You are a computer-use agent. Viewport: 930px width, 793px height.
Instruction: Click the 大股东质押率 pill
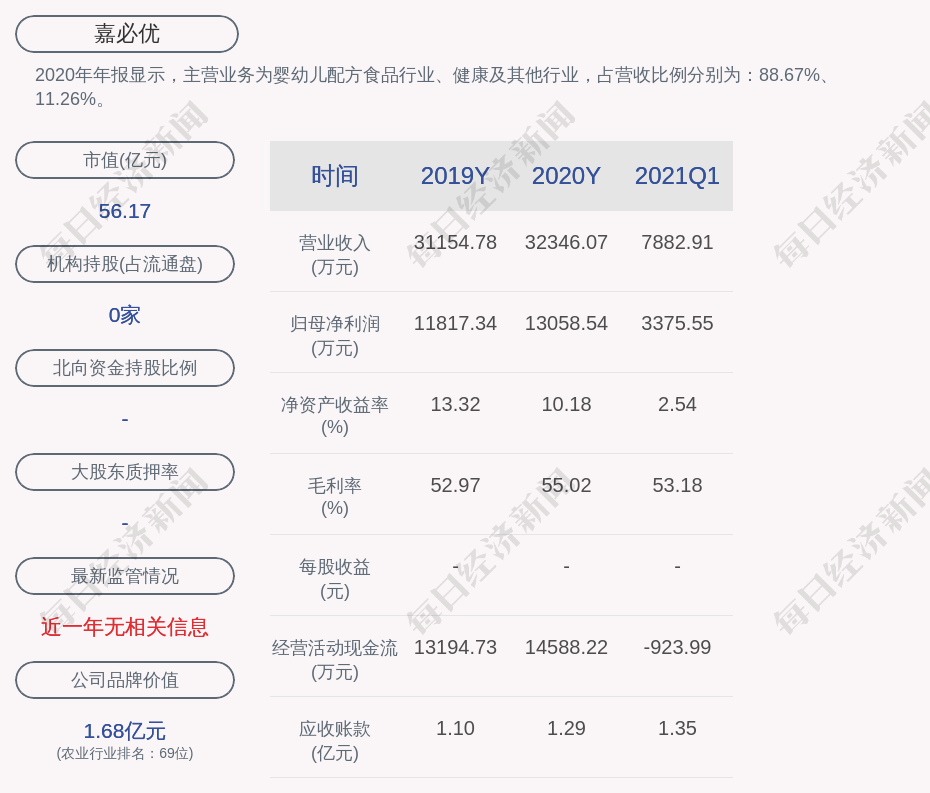(125, 472)
